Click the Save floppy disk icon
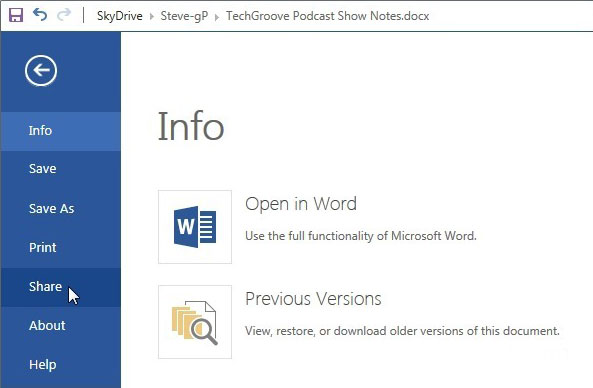593x388 pixels. tap(16, 16)
